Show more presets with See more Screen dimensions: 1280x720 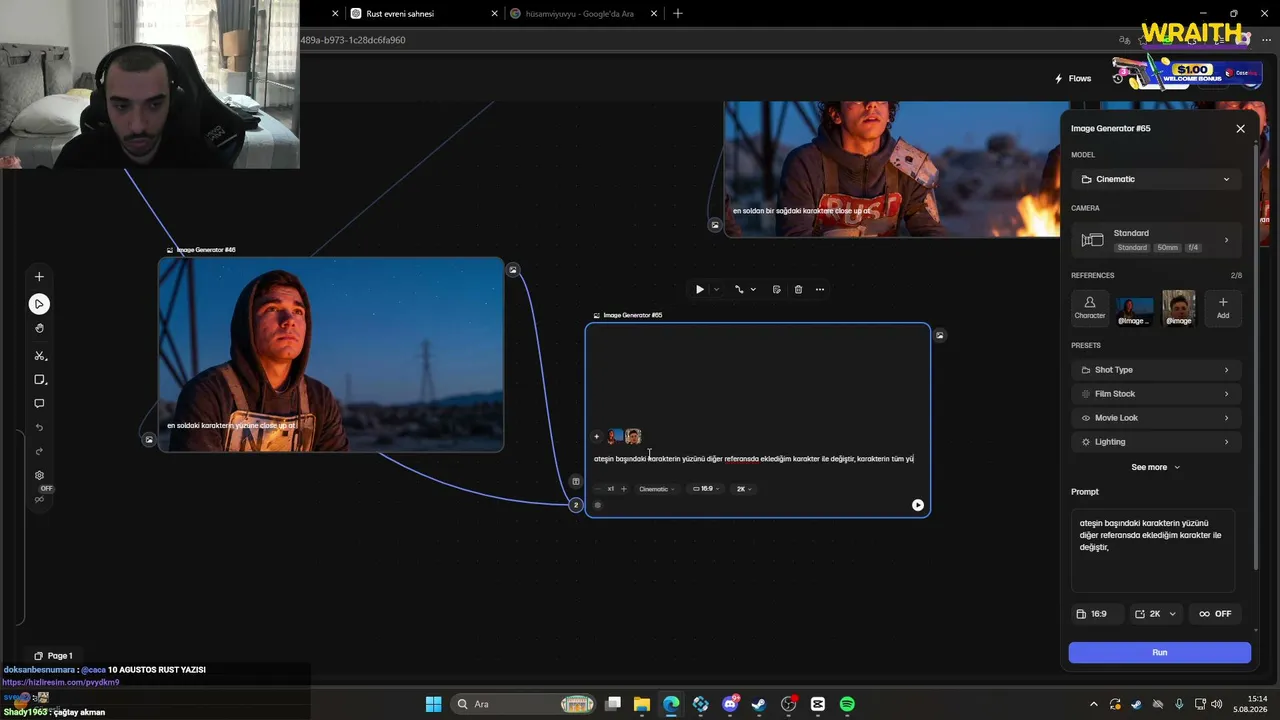pyautogui.click(x=1156, y=467)
